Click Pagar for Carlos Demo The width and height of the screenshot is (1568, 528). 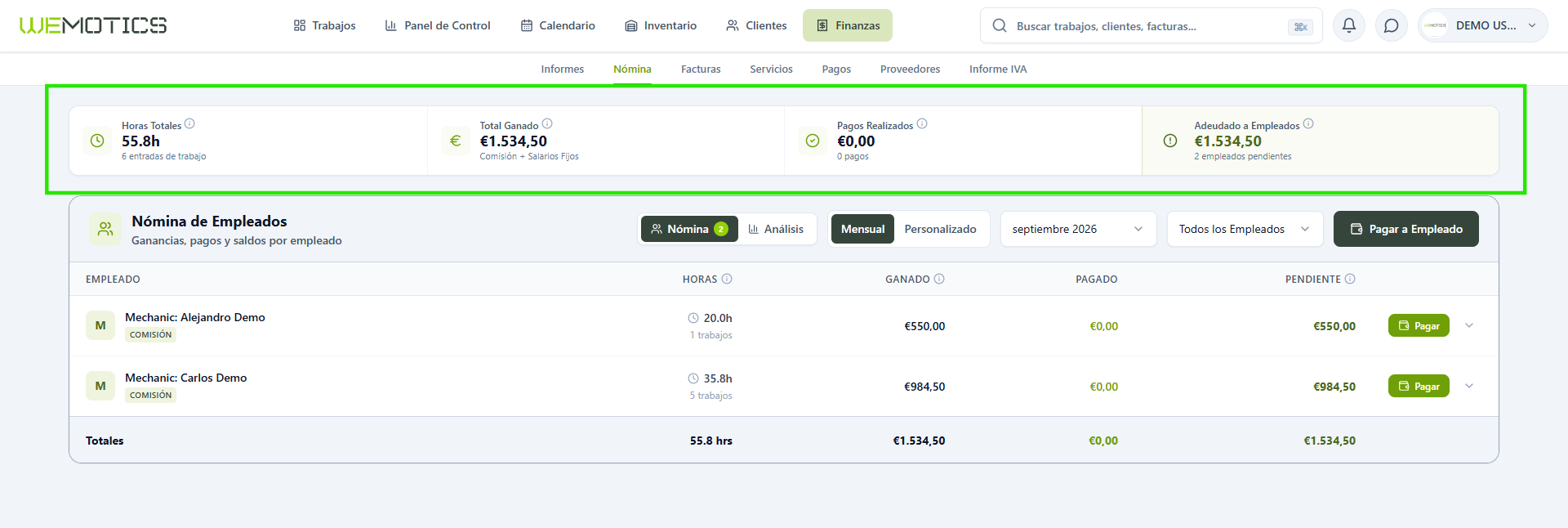pyautogui.click(x=1419, y=386)
